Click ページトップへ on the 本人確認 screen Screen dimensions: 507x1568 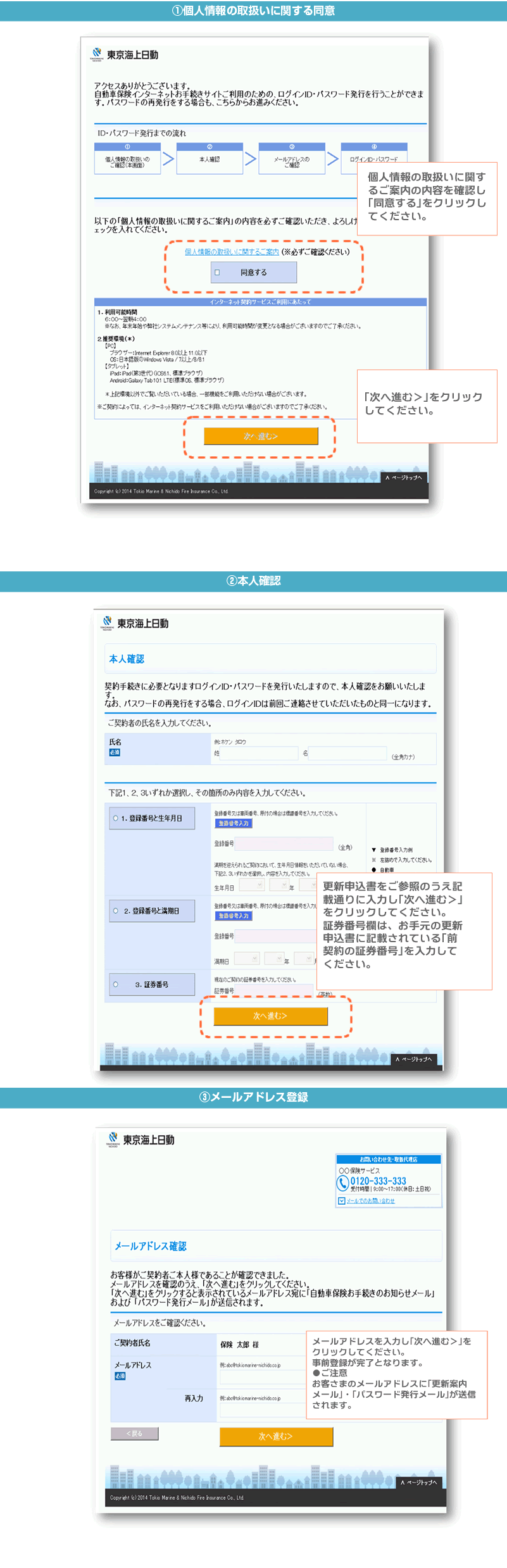click(413, 1059)
